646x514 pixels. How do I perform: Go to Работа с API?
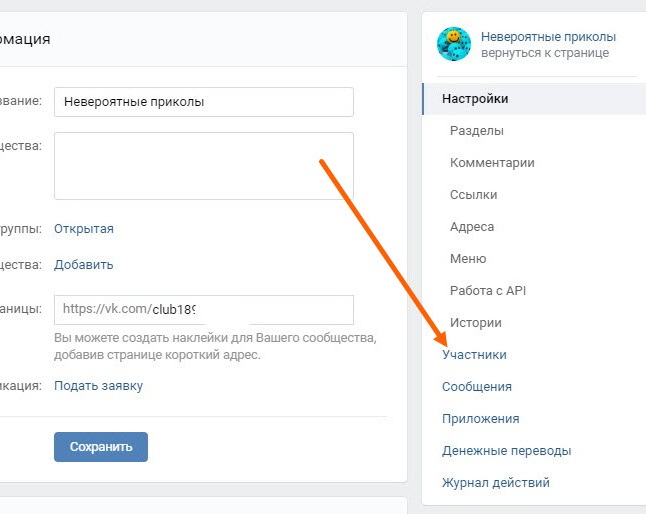pyautogui.click(x=488, y=291)
